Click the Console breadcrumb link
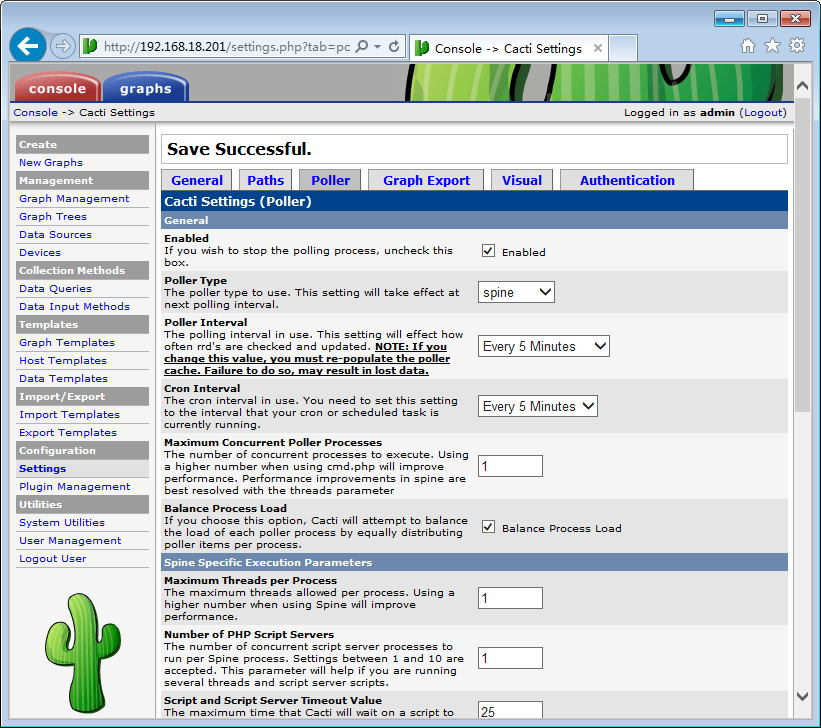This screenshot has width=821, height=728. [x=36, y=112]
